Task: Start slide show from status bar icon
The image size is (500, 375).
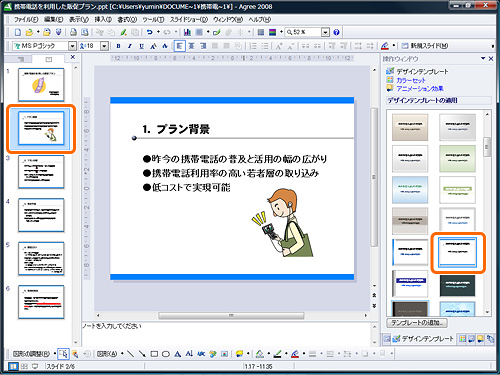Action: click(35, 366)
